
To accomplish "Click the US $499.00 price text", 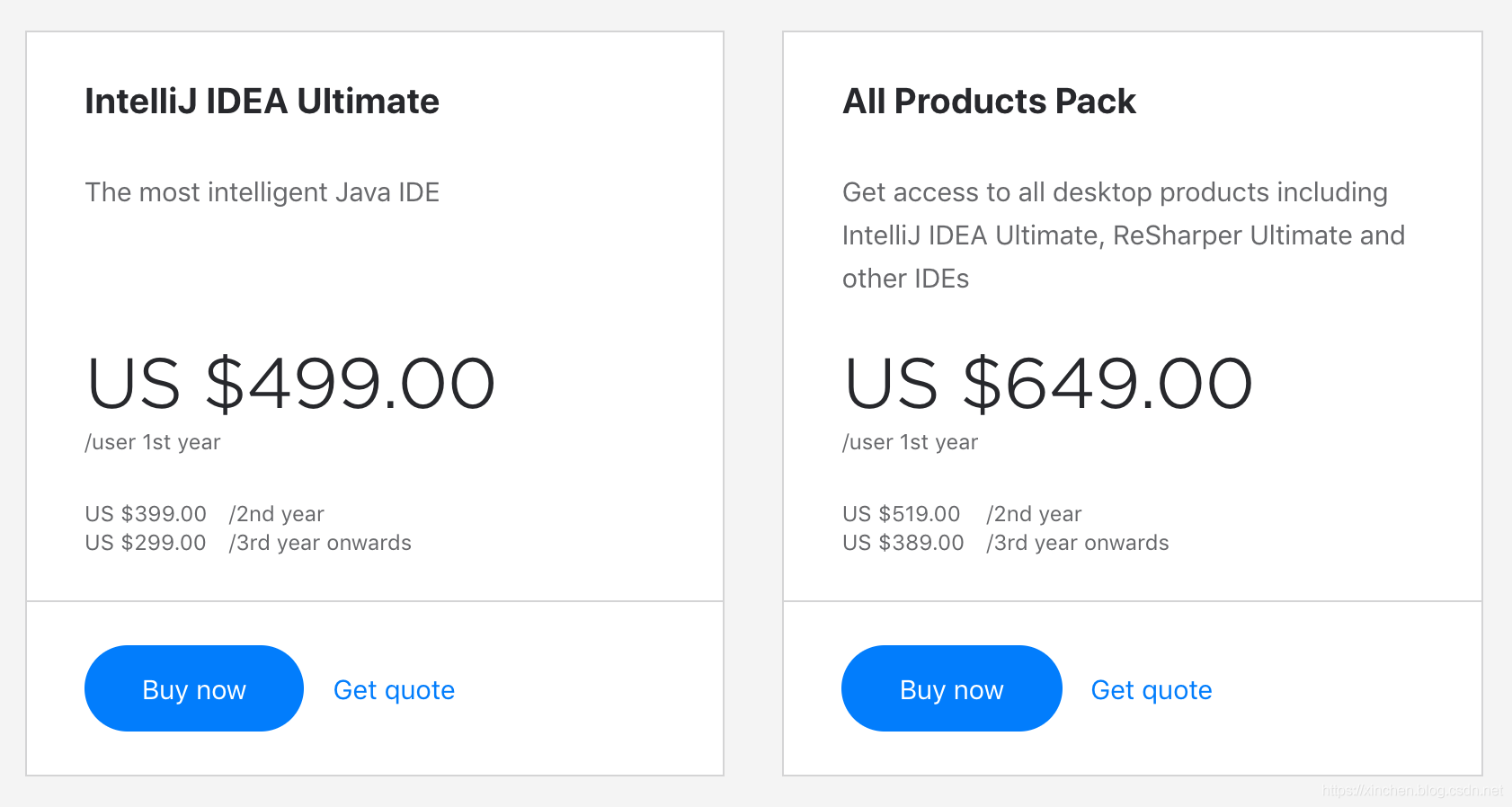I will (289, 383).
